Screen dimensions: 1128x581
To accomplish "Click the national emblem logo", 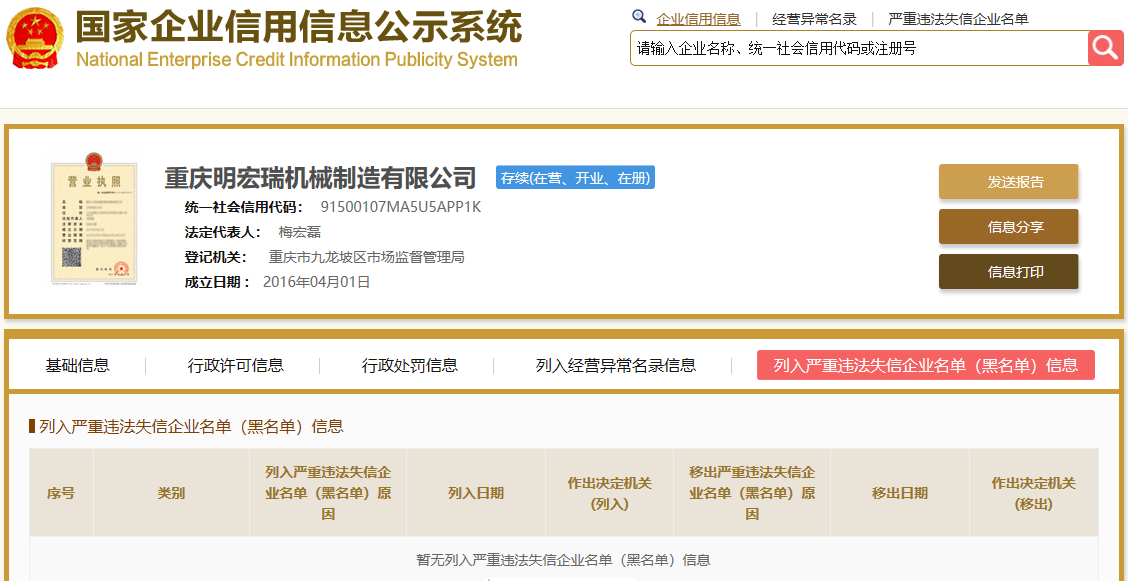I will 35,37.
